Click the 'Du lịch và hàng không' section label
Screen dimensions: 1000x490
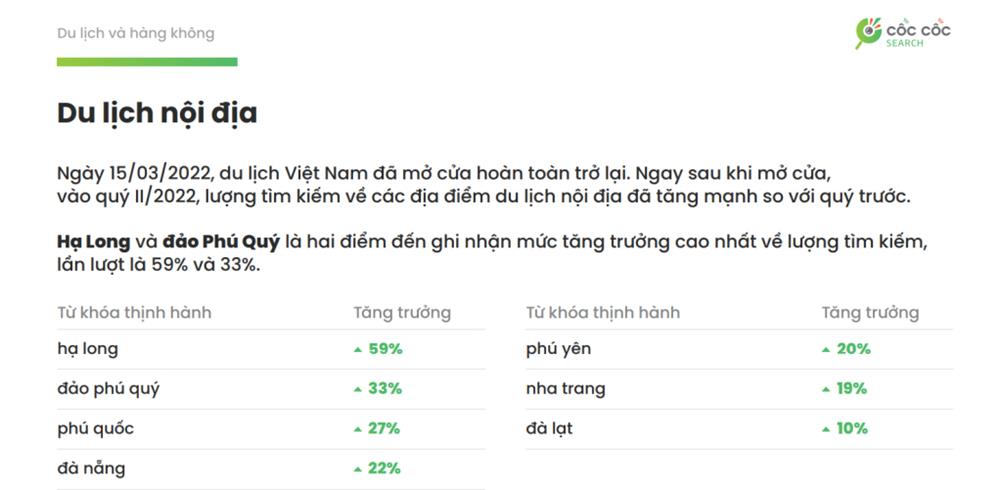click(136, 33)
